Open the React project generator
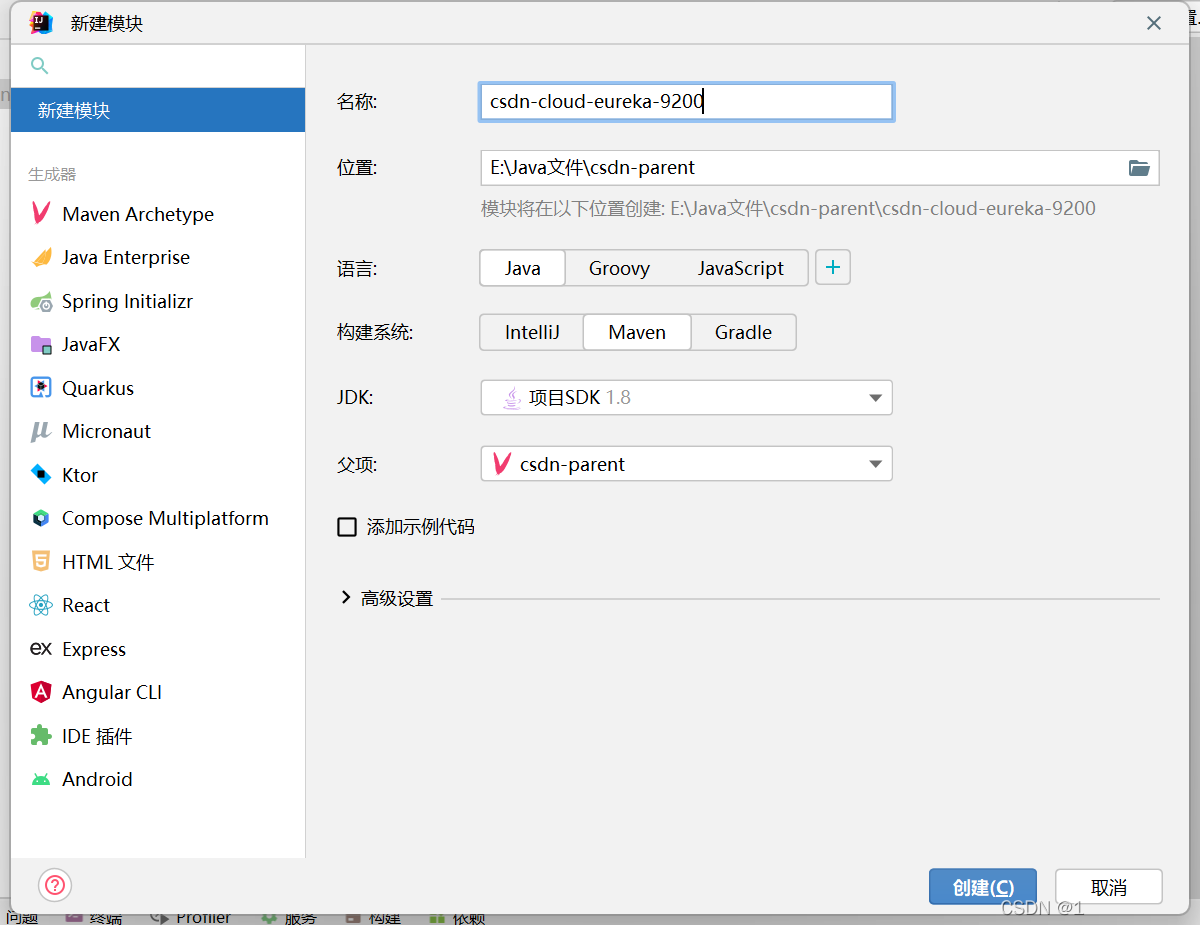This screenshot has width=1200, height=925. coord(86,605)
